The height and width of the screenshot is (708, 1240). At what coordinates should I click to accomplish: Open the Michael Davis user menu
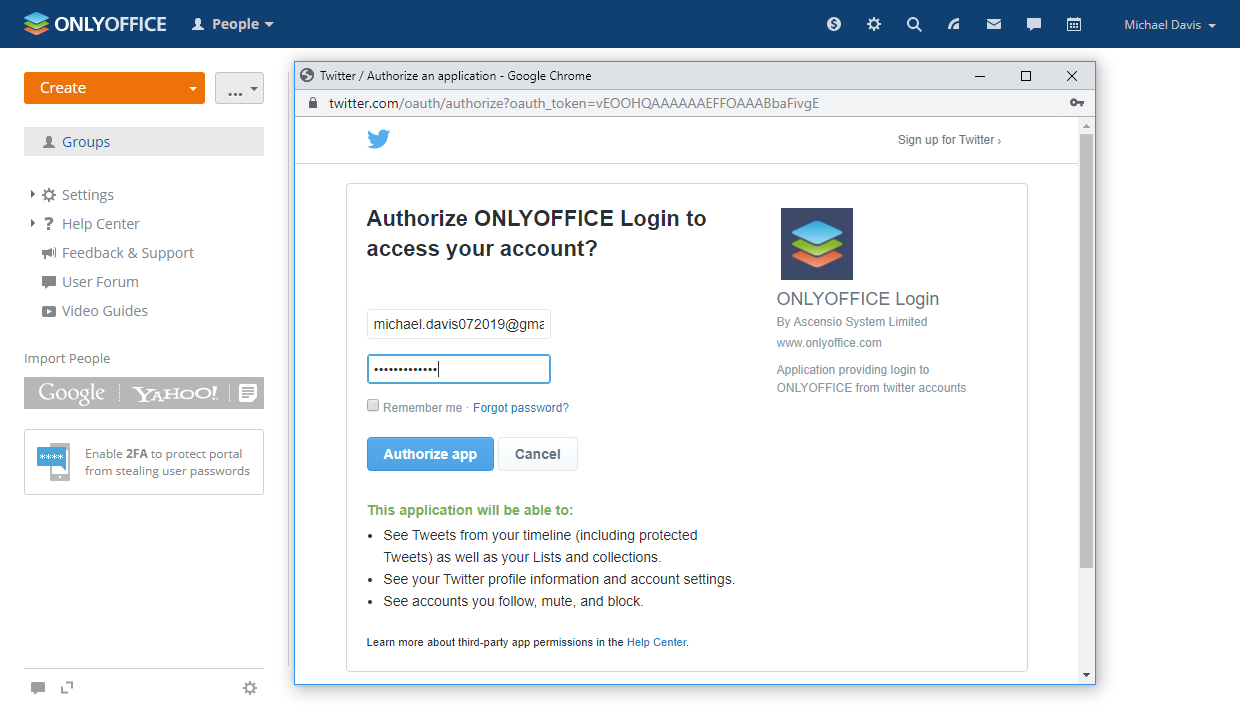pyautogui.click(x=1169, y=25)
